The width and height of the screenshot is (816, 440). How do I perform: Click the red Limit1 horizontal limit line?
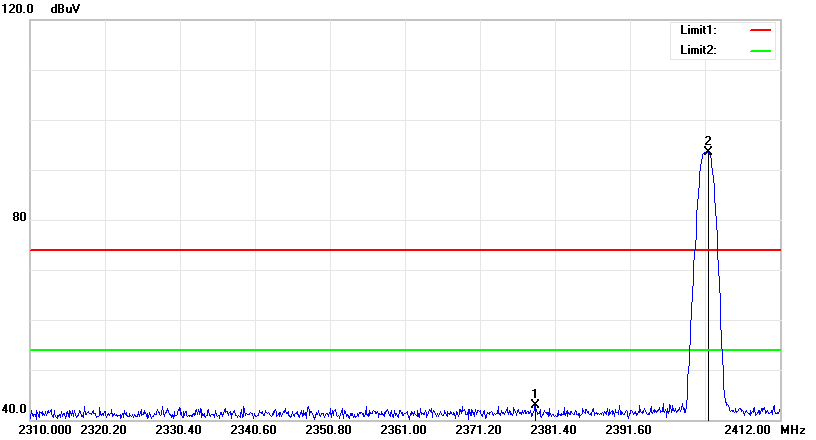[405, 250]
